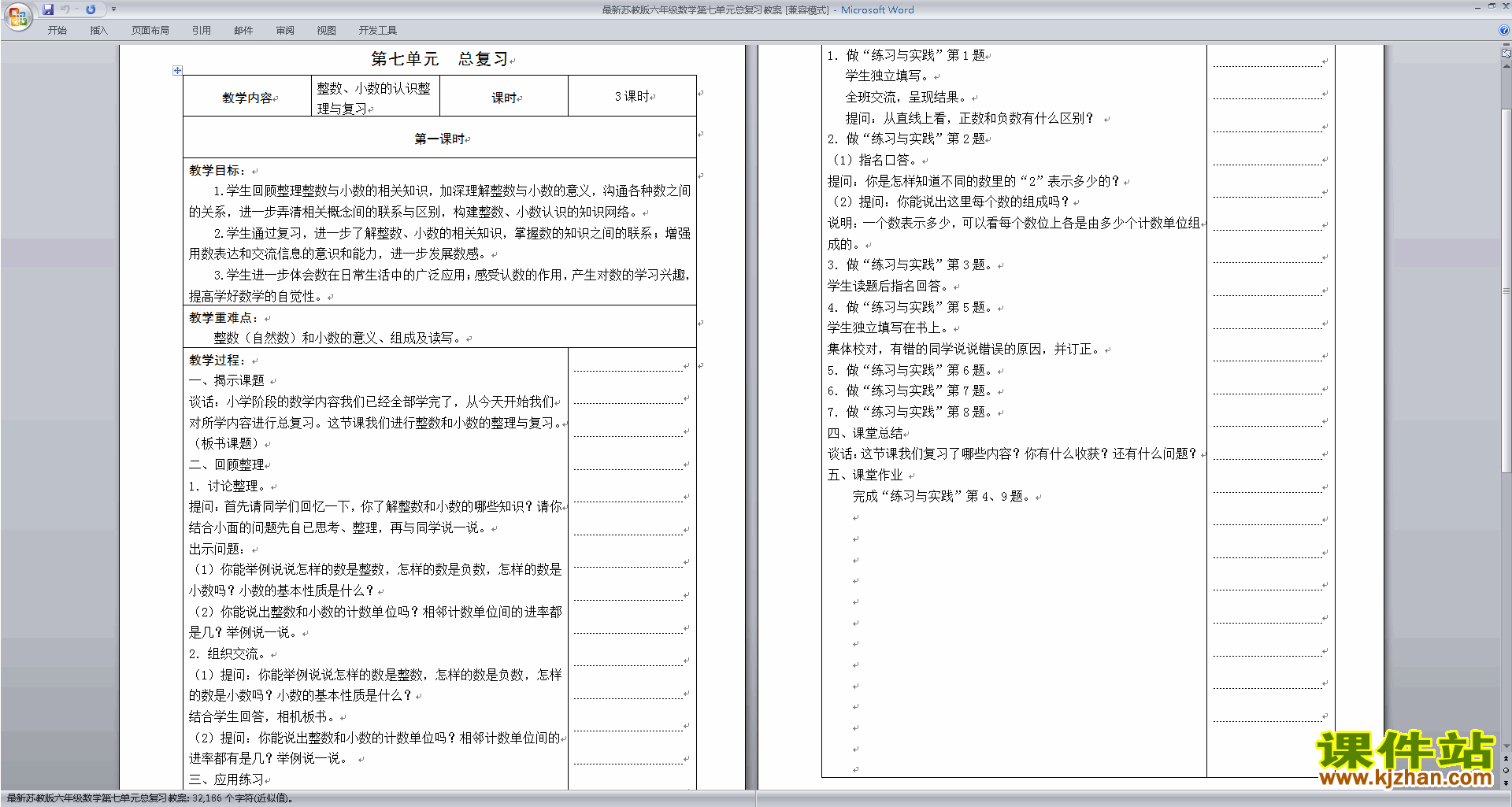This screenshot has width=1512, height=807.
Task: Open the 页面布局 ribbon tab
Action: point(150,30)
